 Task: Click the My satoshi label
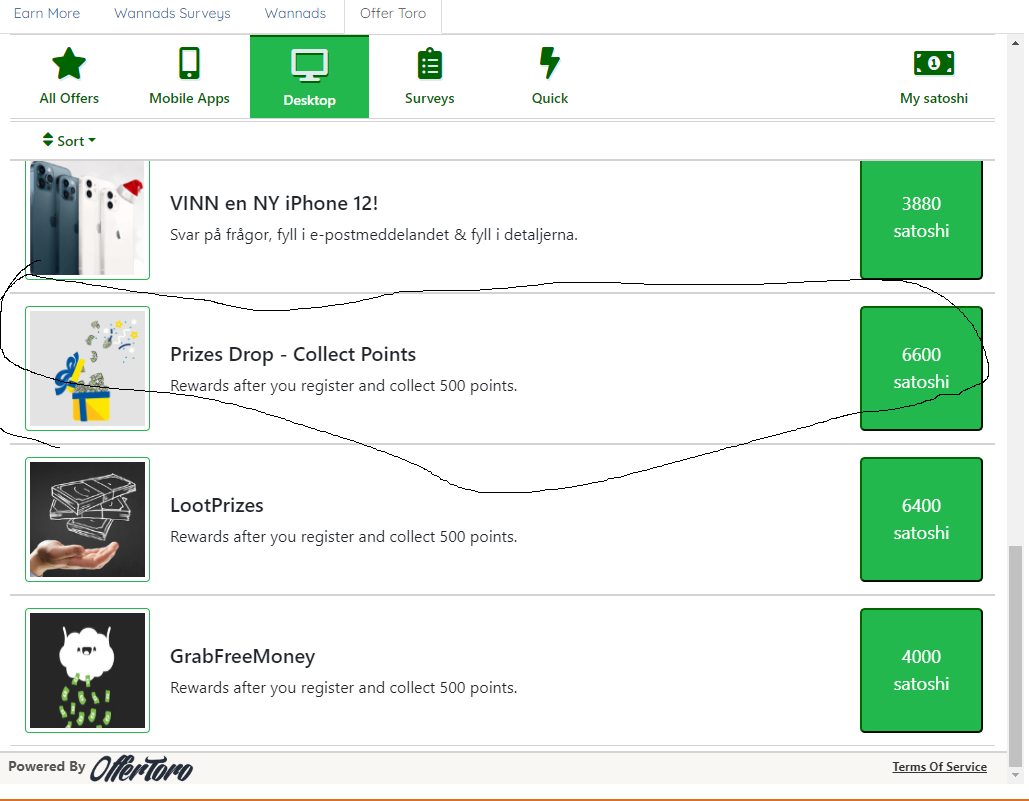934,98
